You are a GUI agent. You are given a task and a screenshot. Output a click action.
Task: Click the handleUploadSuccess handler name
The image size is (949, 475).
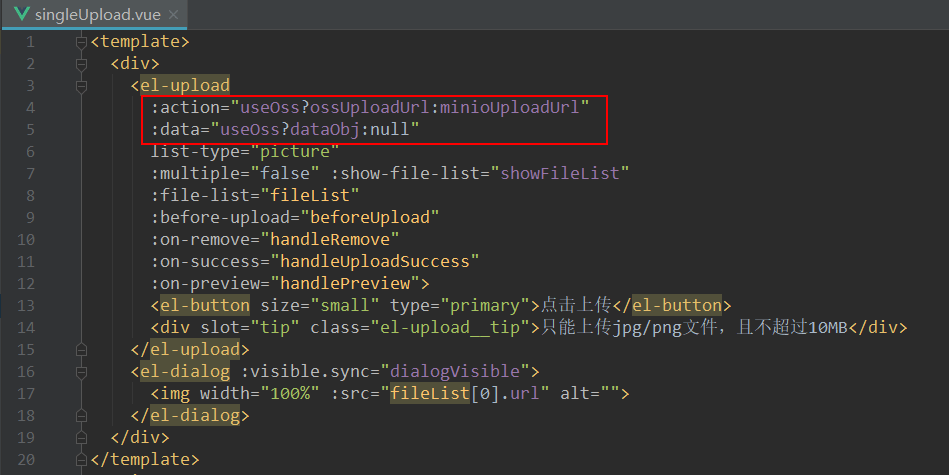[x=375, y=261]
